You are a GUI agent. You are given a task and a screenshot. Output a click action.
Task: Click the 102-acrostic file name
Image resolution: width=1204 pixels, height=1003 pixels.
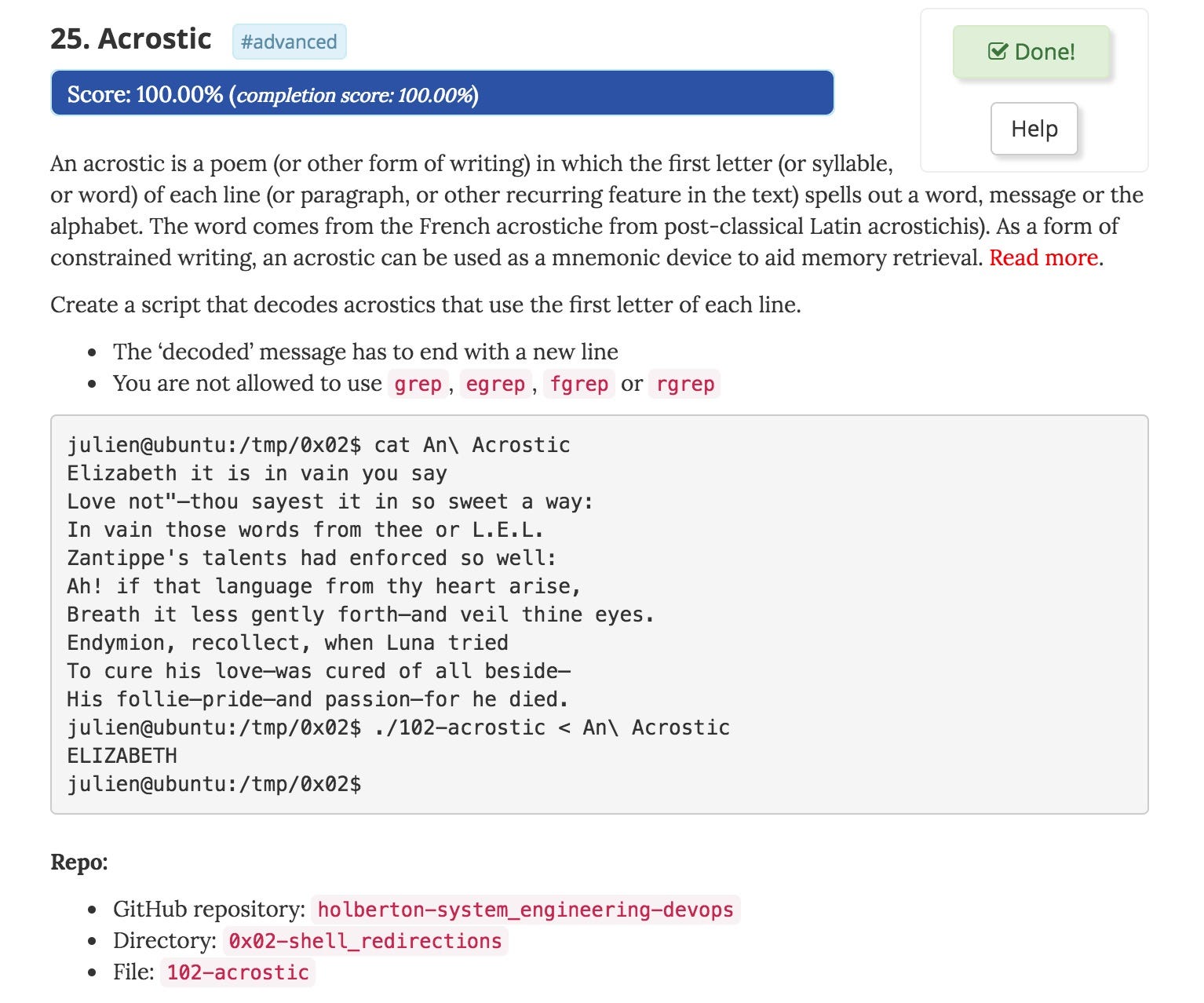pos(238,972)
